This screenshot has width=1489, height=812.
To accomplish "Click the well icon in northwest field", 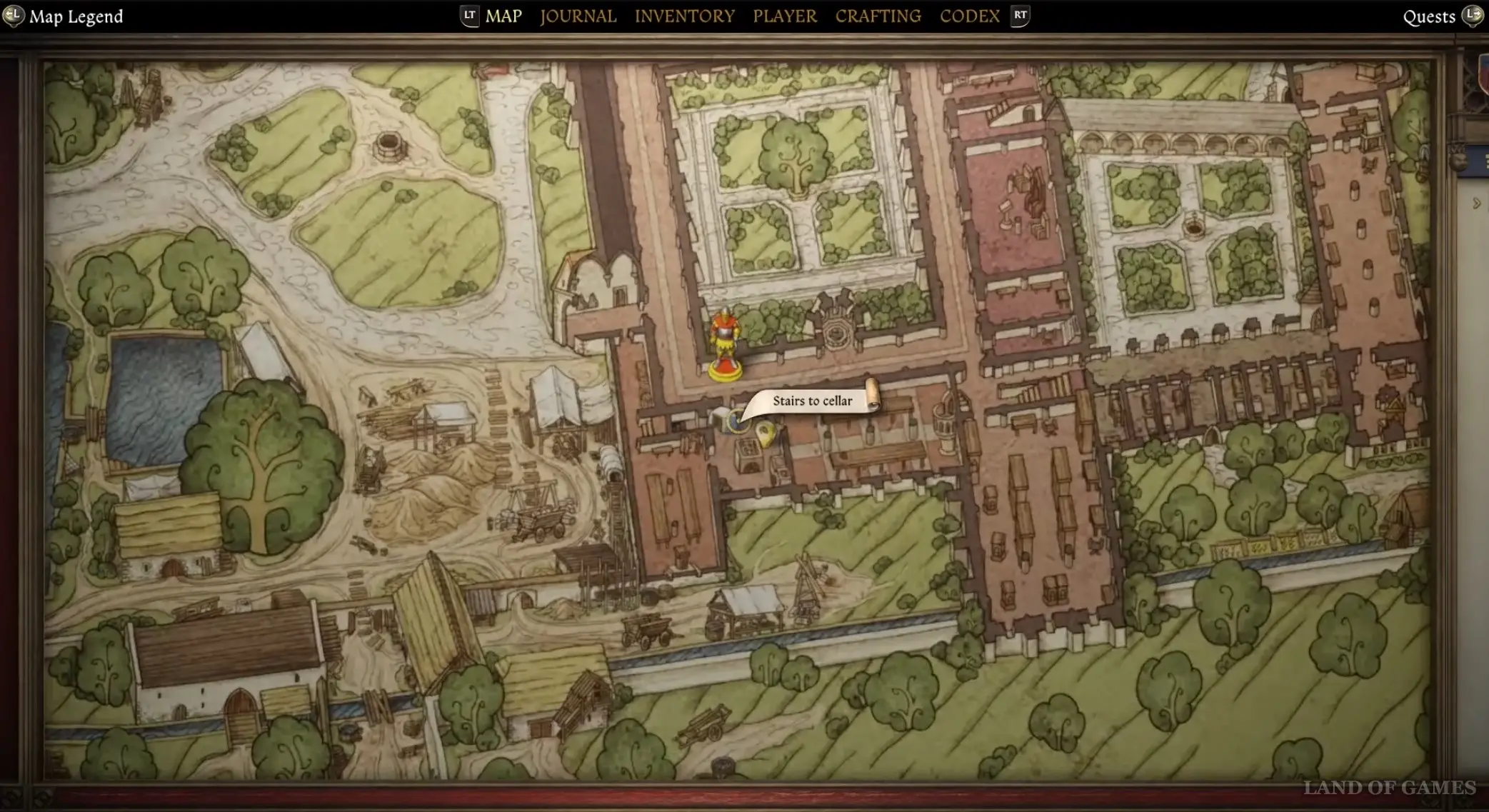I will (389, 145).
